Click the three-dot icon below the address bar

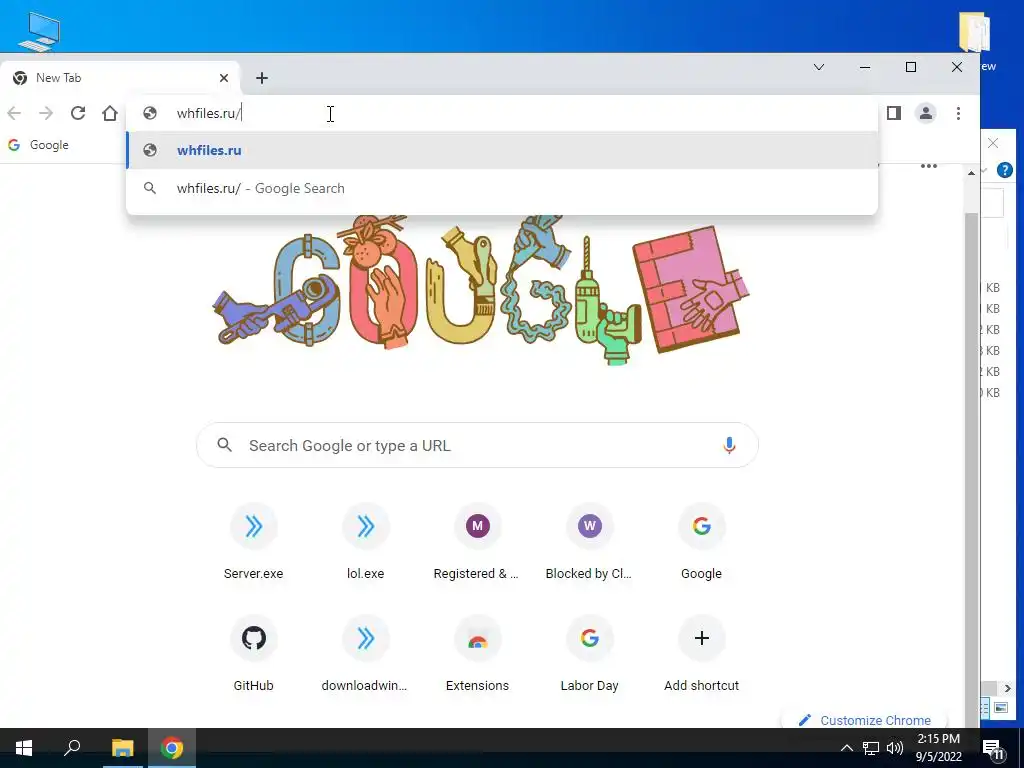click(929, 166)
